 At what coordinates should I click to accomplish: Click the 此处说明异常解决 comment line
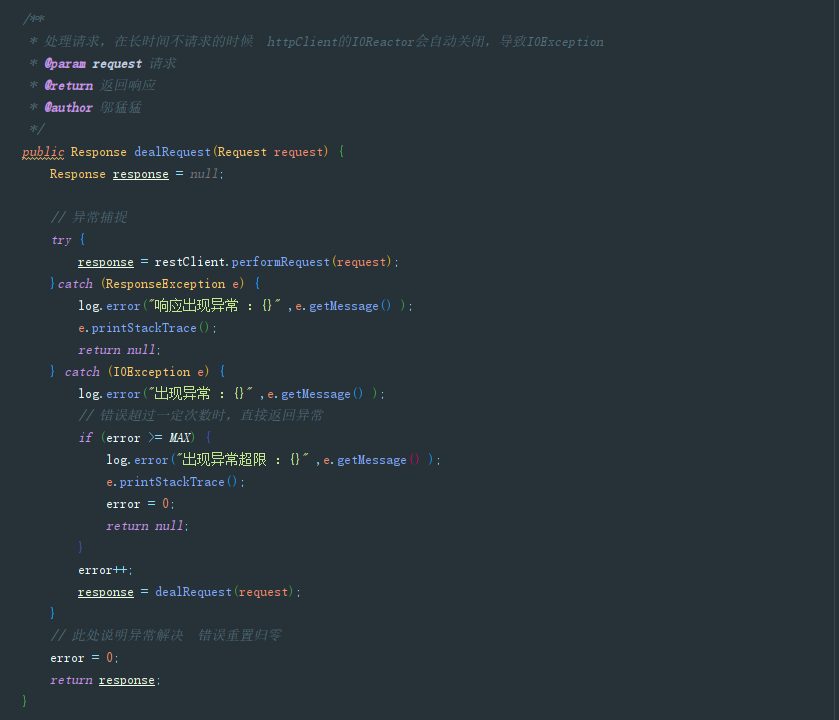click(166, 636)
